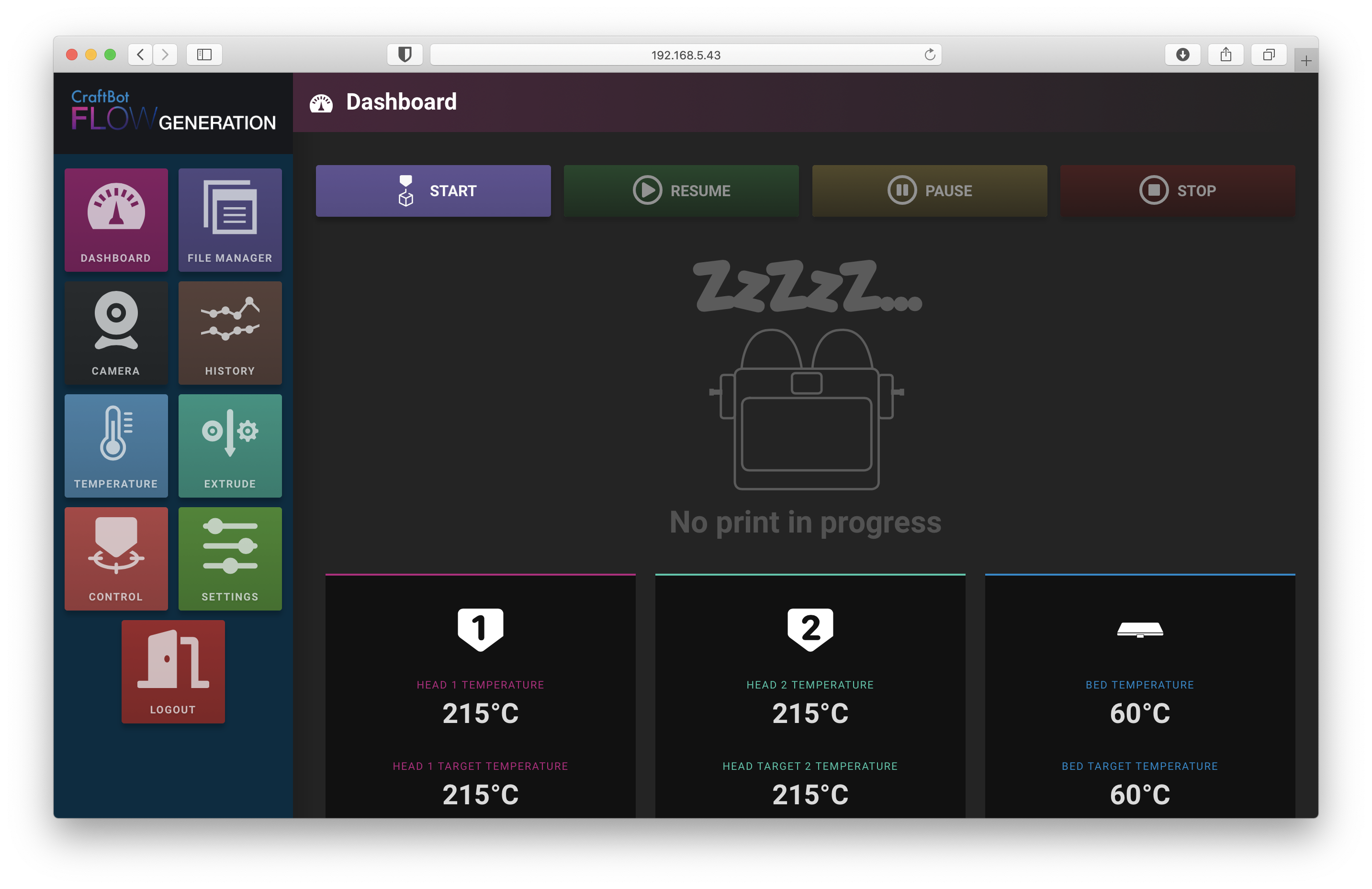The width and height of the screenshot is (1372, 889).
Task: Open the History tile
Action: click(x=230, y=333)
